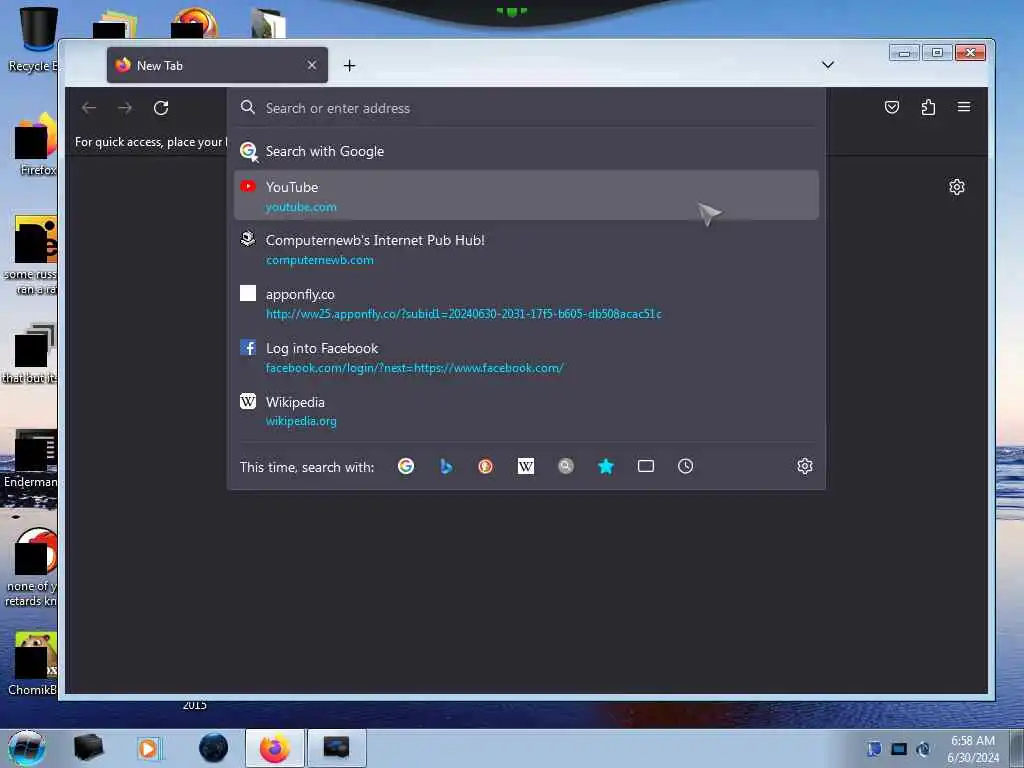Open the Extensions puzzle icon
Screen dimensions: 1024x768
(928, 107)
